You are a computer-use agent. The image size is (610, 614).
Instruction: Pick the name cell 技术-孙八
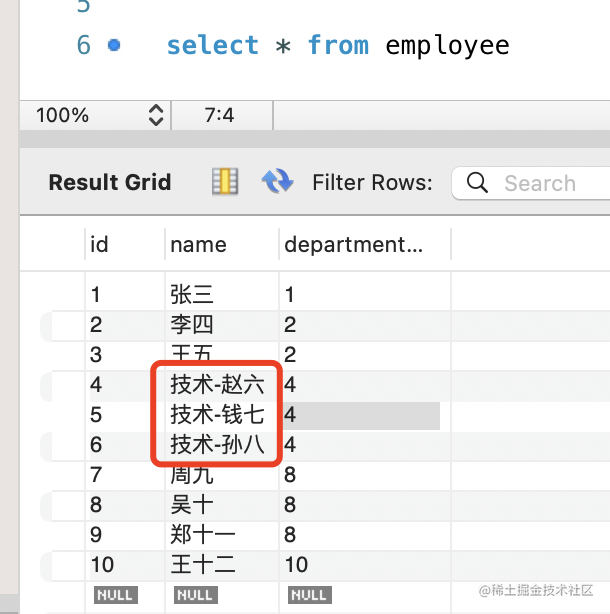pyautogui.click(x=217, y=445)
